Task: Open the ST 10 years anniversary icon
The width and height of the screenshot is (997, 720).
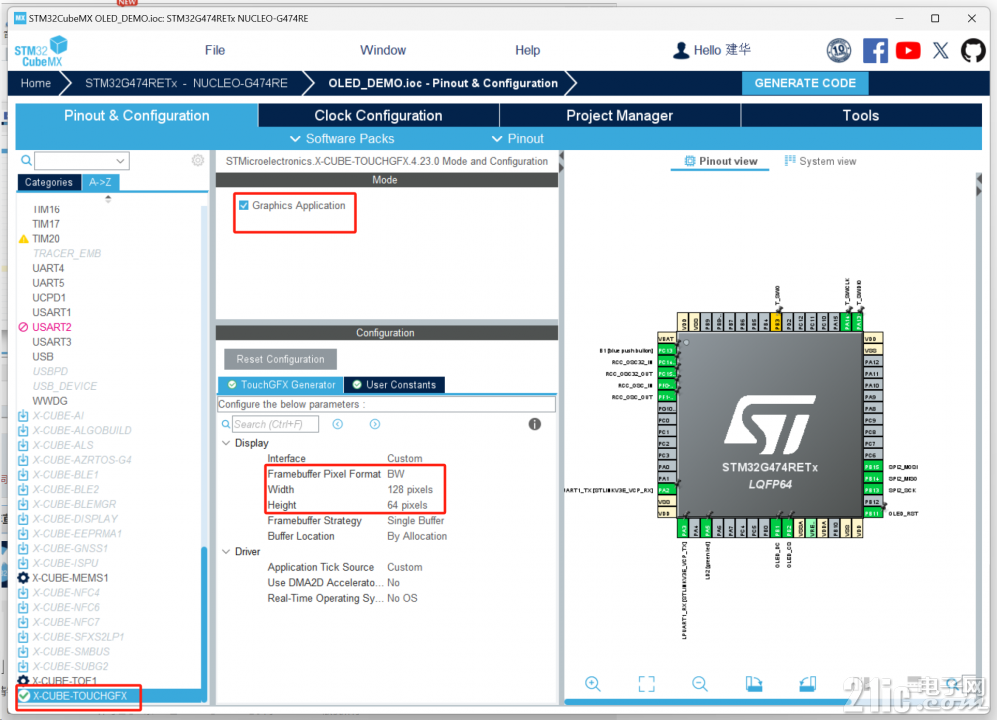Action: (x=839, y=50)
